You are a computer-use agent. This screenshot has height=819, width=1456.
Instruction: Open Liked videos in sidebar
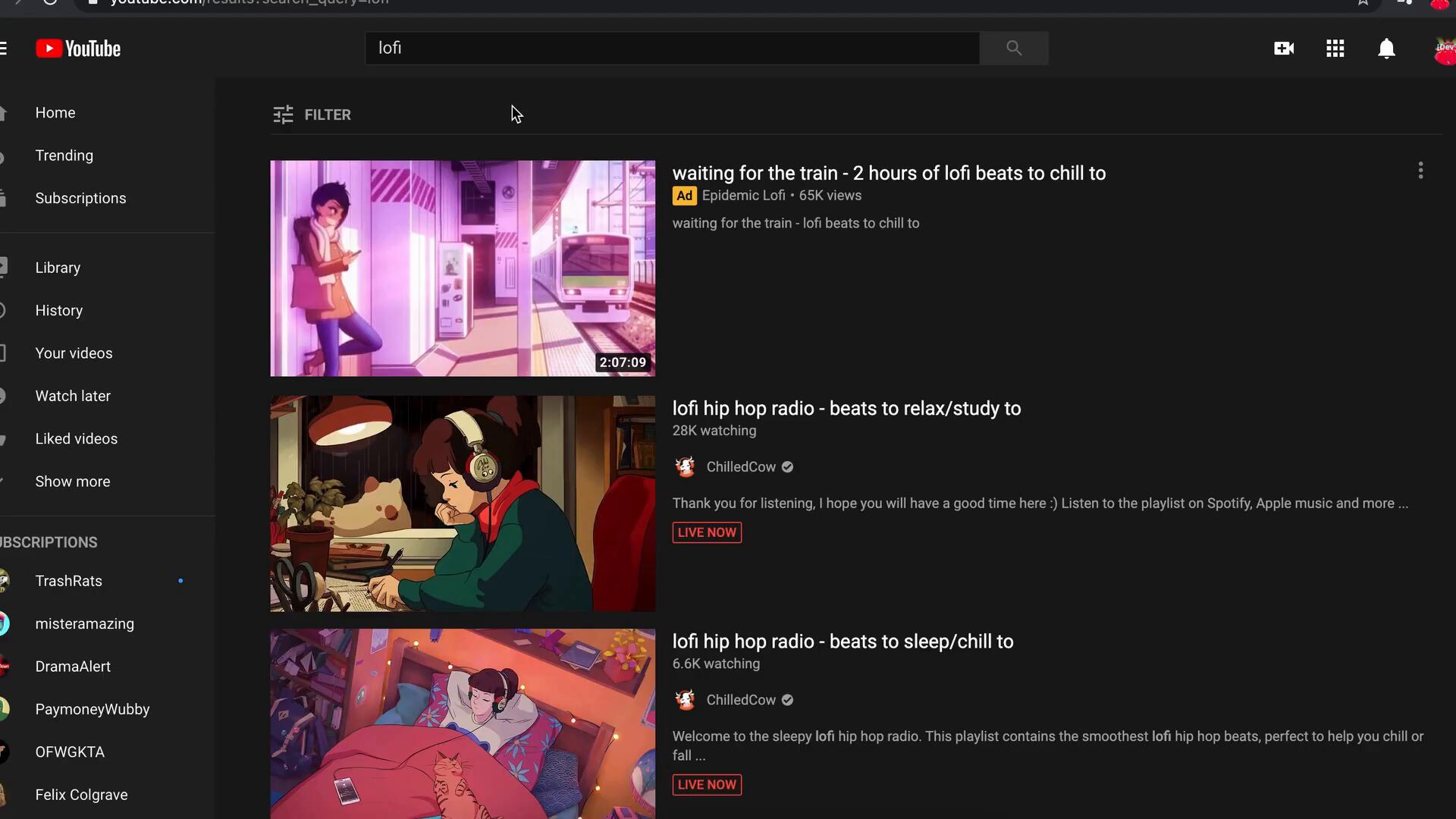77,439
